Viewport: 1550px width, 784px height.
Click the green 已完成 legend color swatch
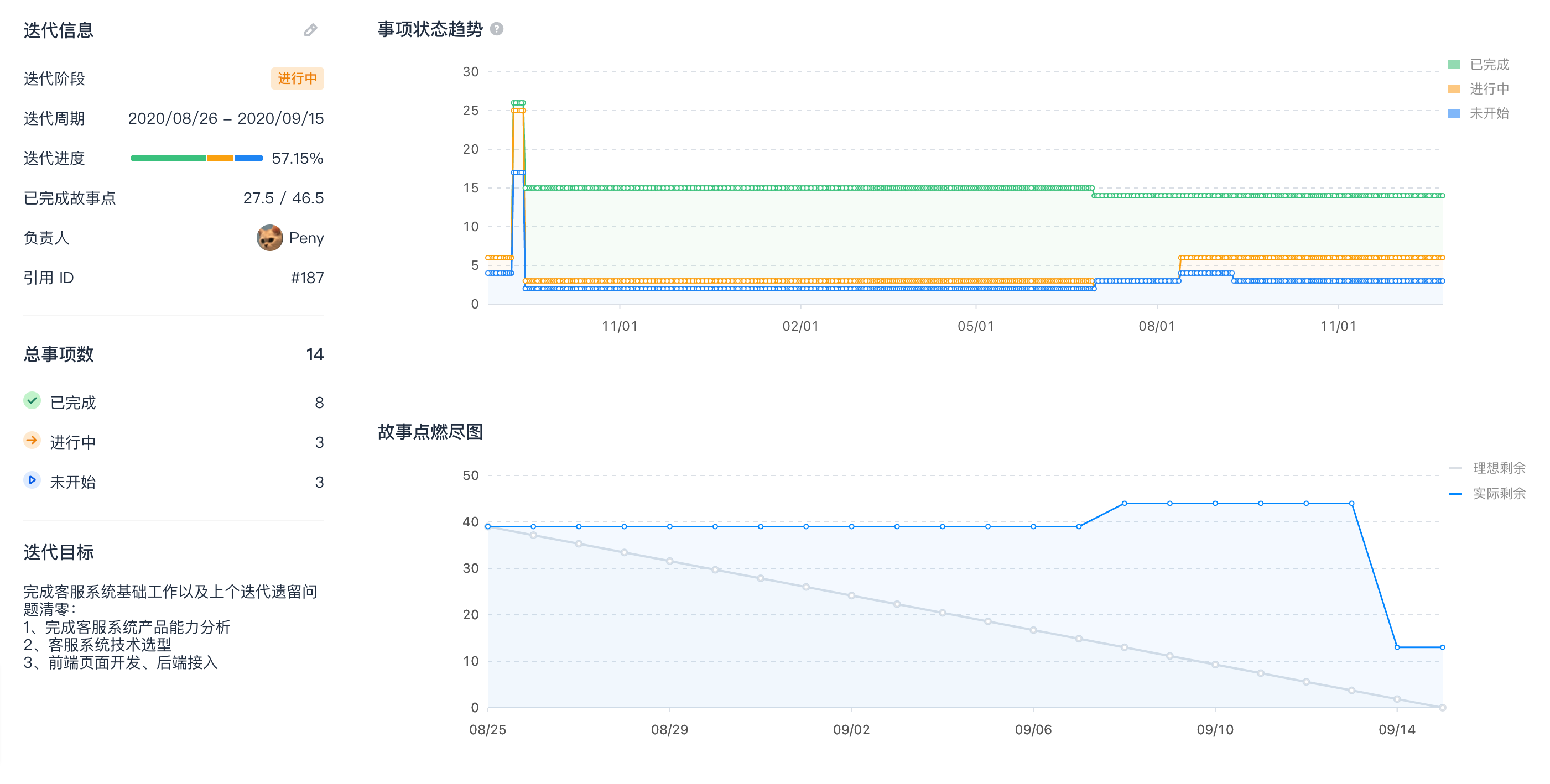[1454, 65]
